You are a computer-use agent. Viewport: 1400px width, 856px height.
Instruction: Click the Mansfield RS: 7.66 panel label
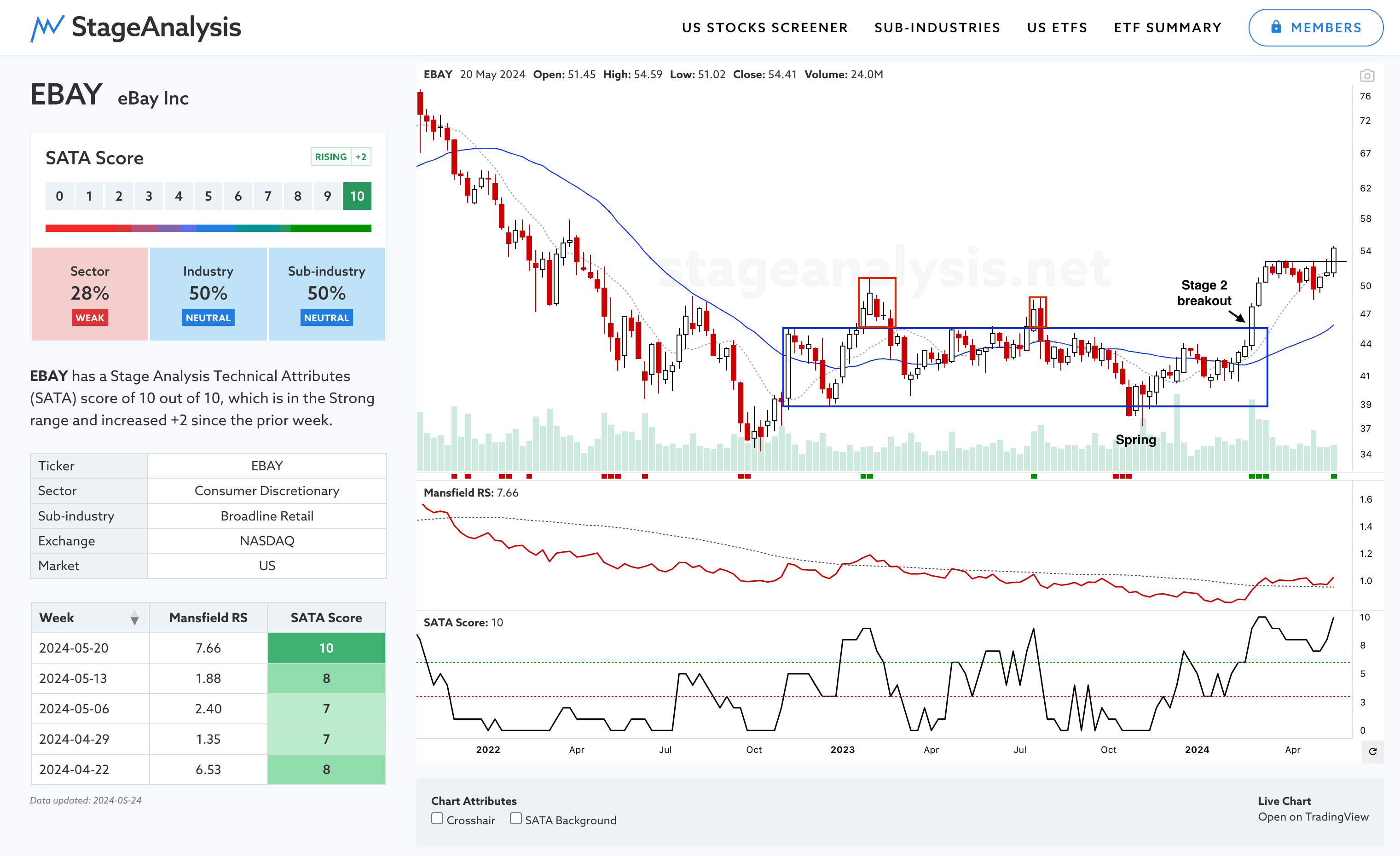[x=471, y=493]
